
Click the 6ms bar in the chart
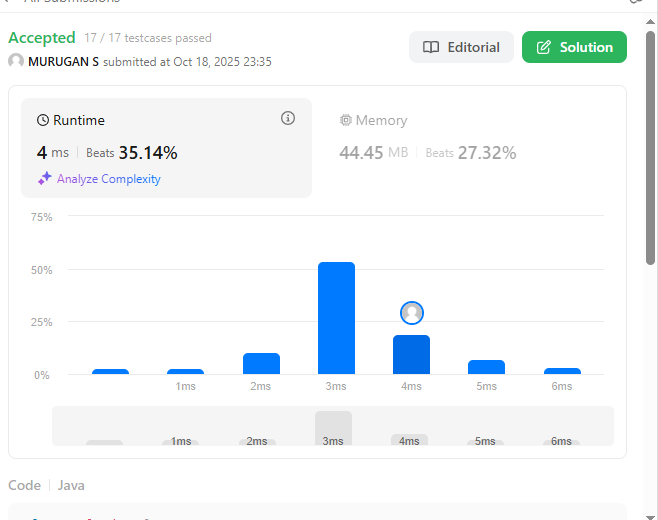click(562, 371)
